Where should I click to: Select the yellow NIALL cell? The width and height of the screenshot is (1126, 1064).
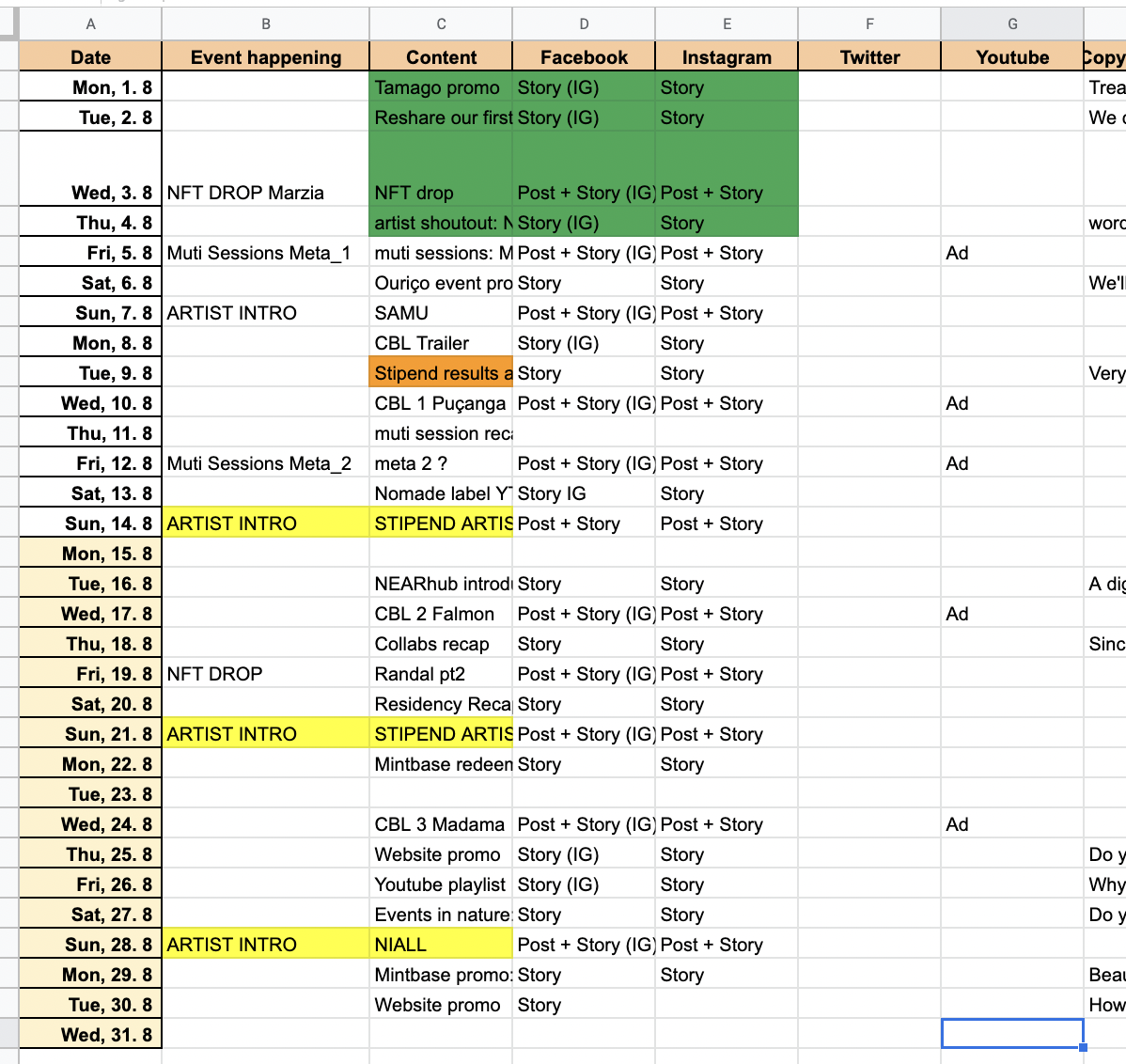pos(441,944)
